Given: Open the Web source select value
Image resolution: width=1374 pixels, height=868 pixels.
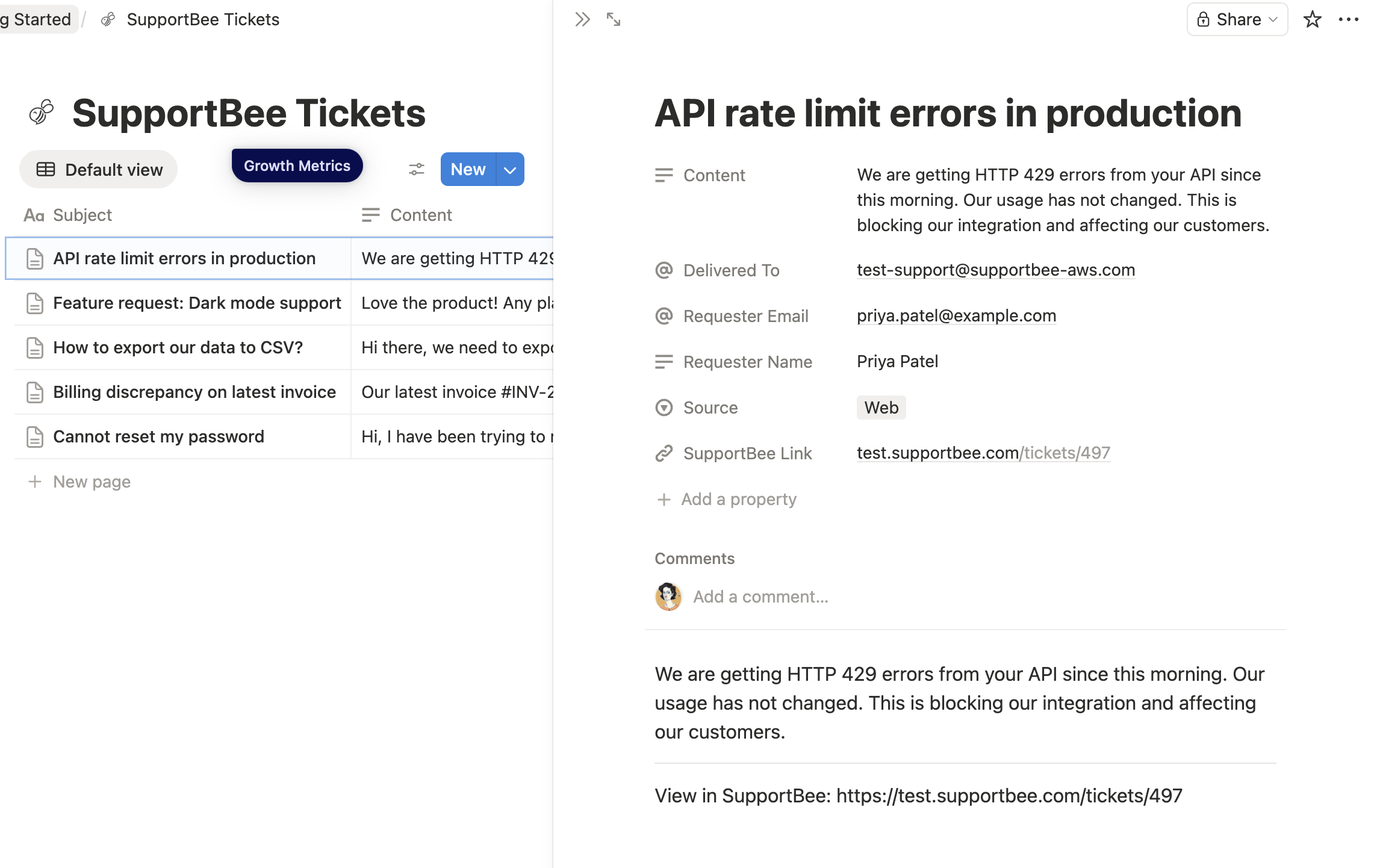Looking at the screenshot, I should click(881, 408).
